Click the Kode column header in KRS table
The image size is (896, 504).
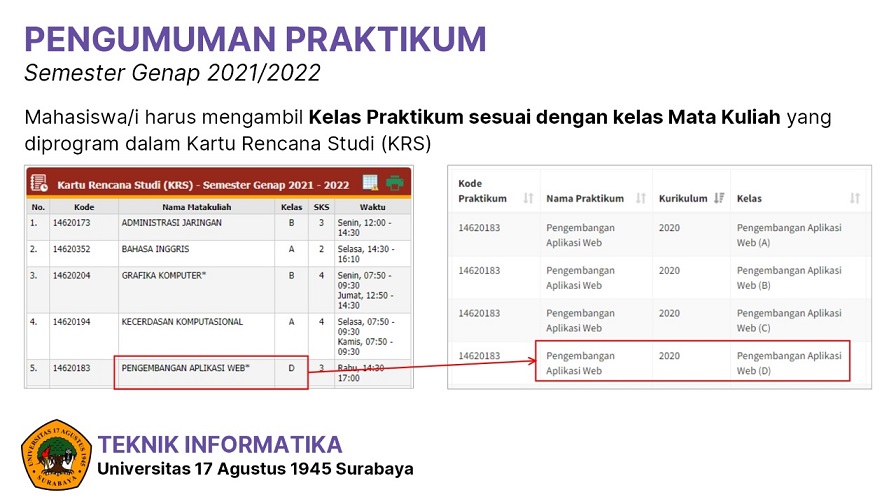(x=84, y=207)
